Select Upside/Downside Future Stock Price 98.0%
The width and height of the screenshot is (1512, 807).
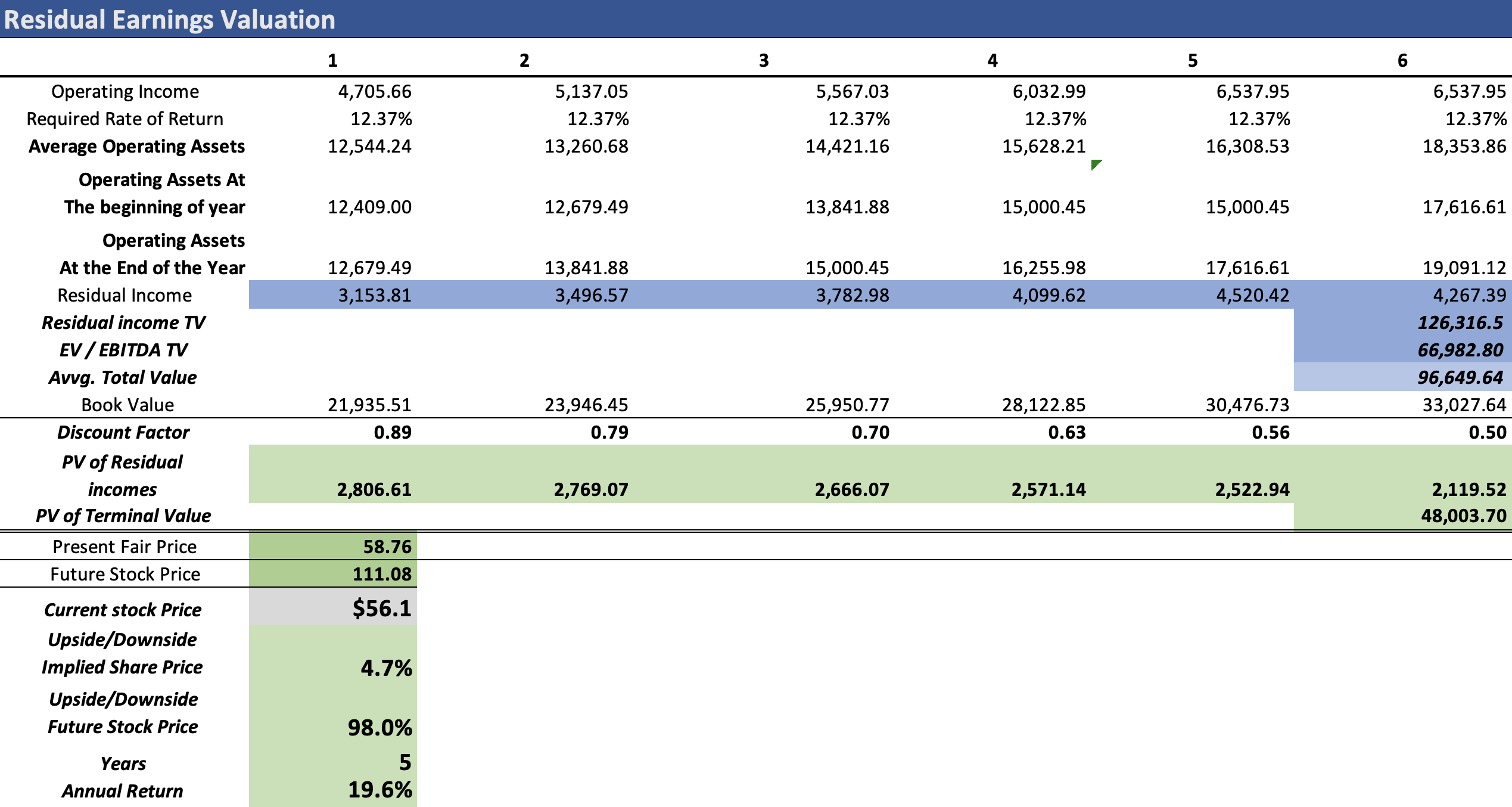pos(380,728)
